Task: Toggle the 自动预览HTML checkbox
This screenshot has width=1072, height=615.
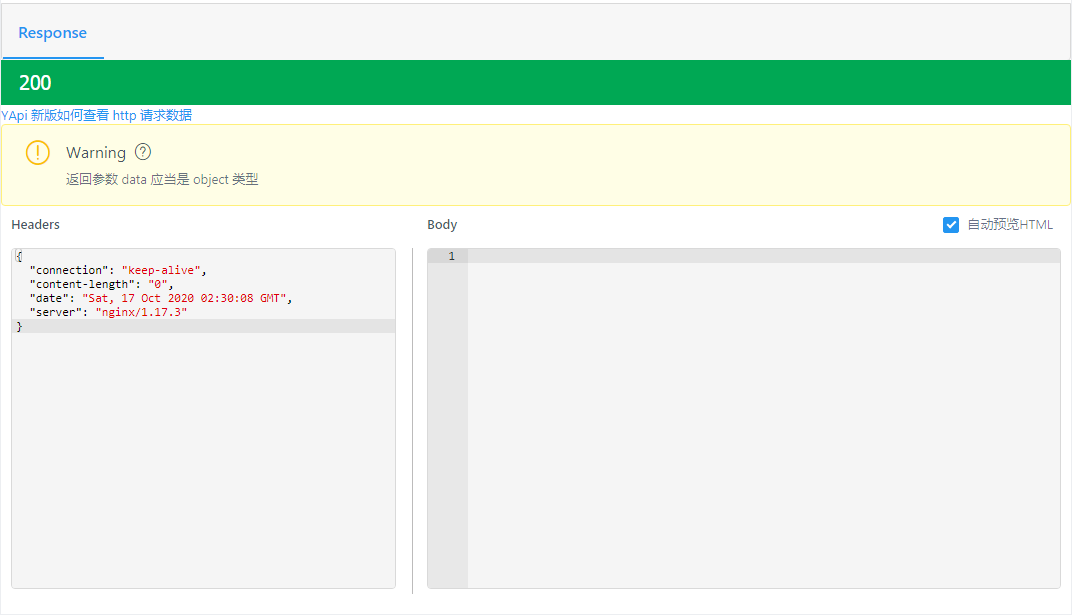Action: (x=950, y=225)
